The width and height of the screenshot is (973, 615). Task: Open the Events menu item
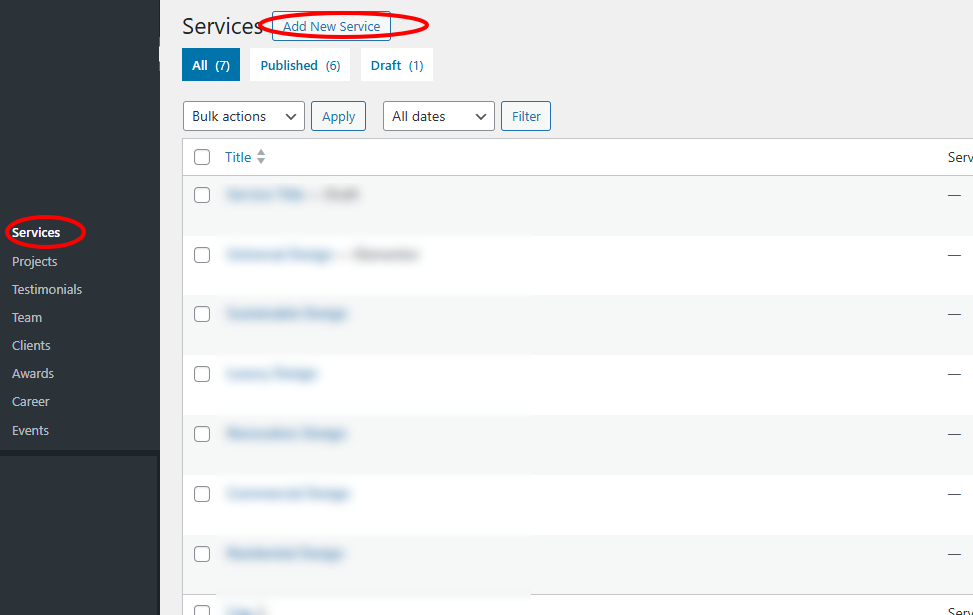point(30,430)
